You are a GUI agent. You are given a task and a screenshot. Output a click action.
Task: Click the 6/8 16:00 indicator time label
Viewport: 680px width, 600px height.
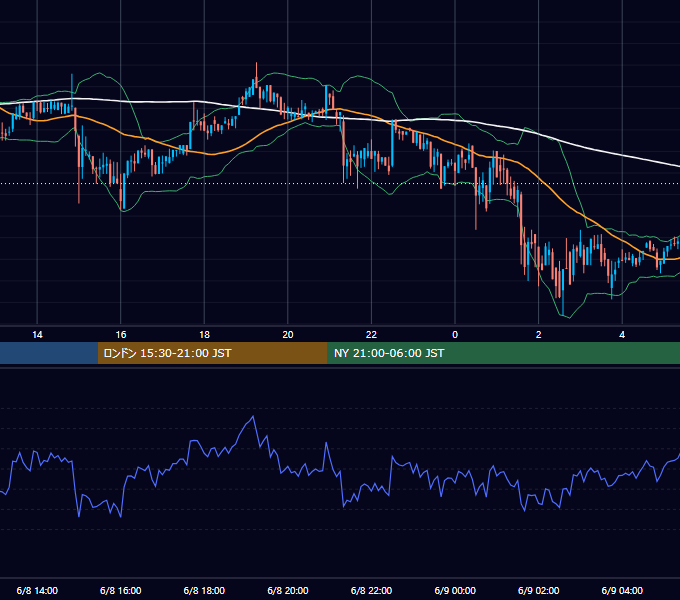click(121, 590)
